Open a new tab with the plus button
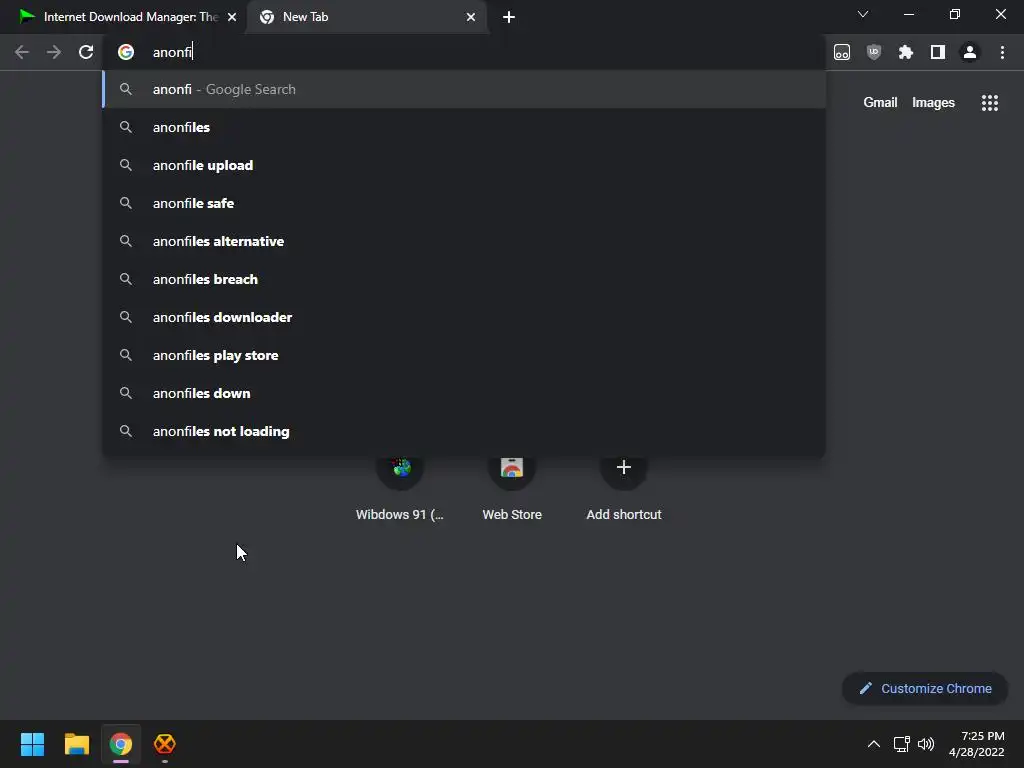1024x768 pixels. tap(509, 17)
